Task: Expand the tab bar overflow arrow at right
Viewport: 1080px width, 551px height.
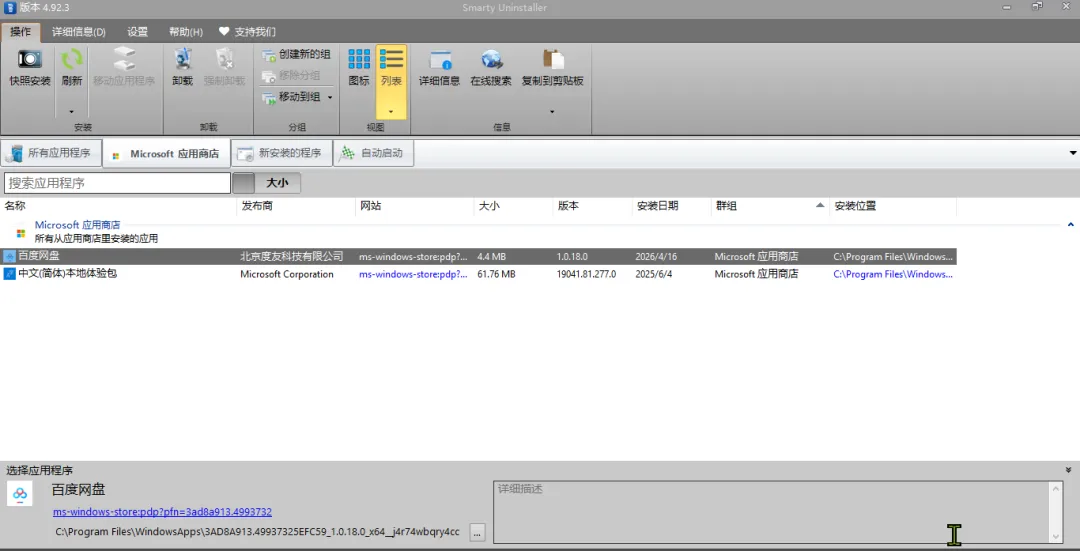Action: click(x=1072, y=153)
